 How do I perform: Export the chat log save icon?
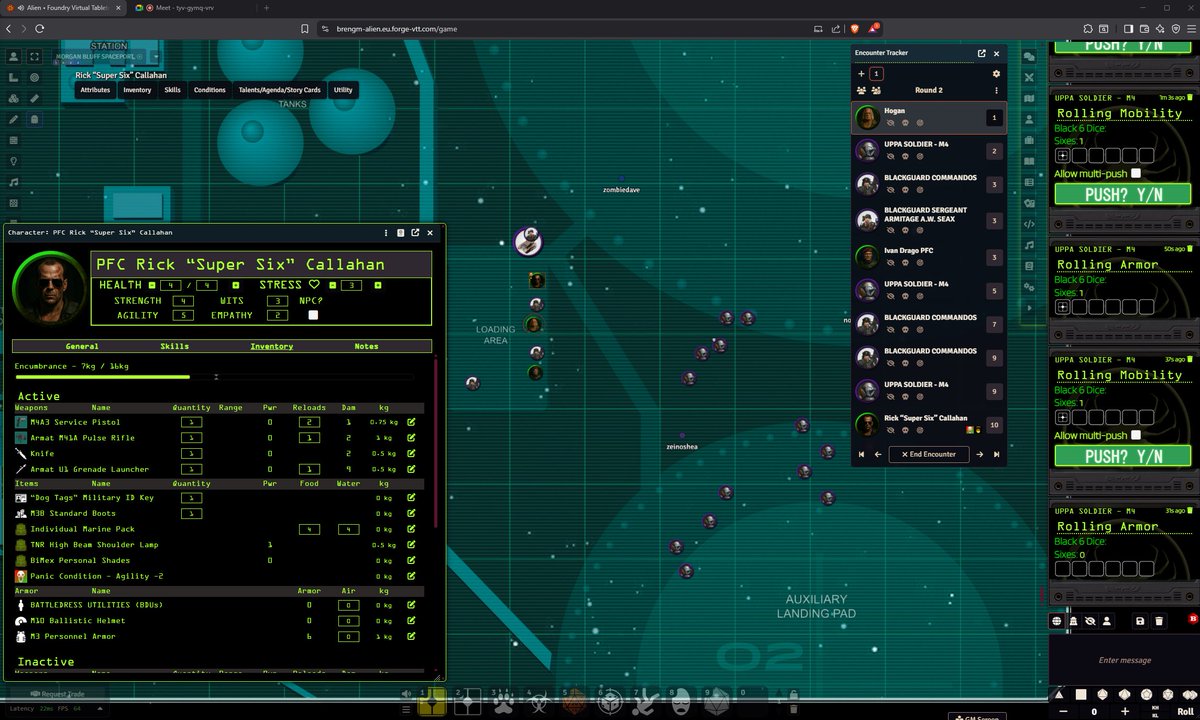[x=1141, y=621]
